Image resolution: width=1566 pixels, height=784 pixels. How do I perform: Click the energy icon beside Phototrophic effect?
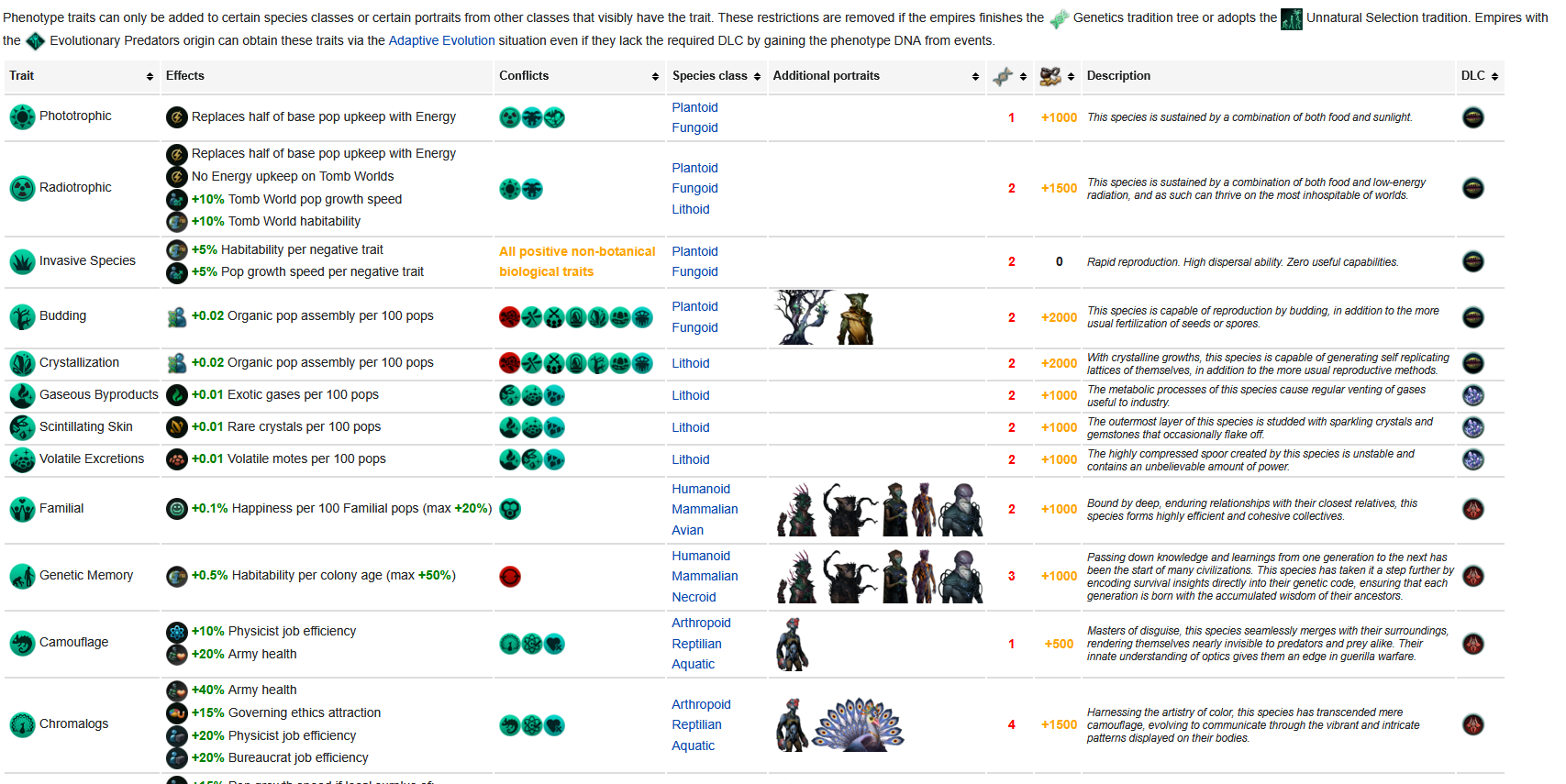tap(176, 117)
